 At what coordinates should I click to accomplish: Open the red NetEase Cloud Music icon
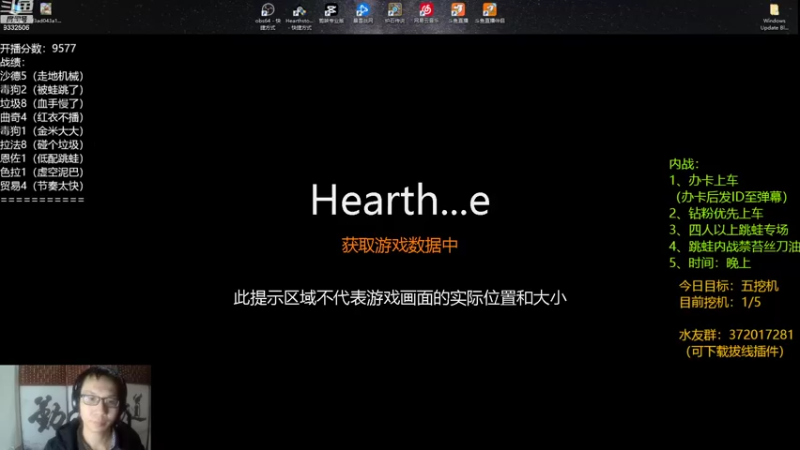426,13
